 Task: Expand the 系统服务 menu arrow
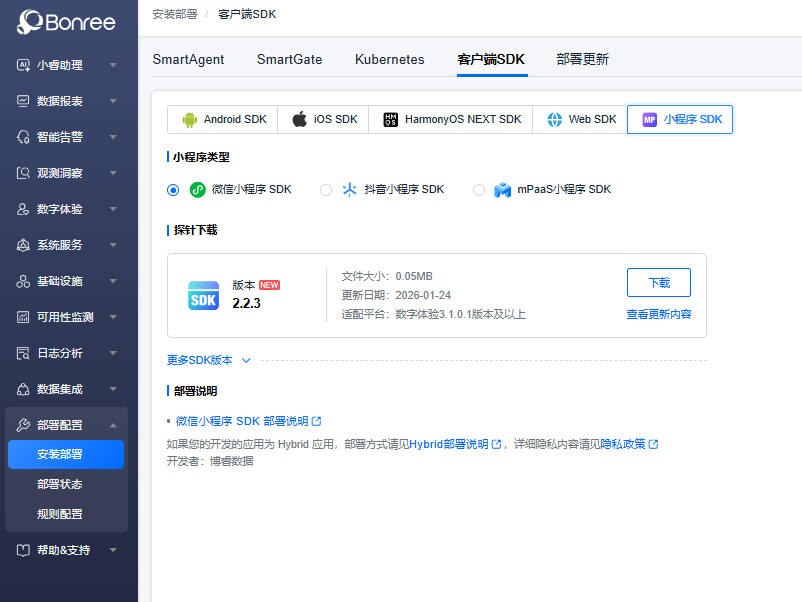113,245
